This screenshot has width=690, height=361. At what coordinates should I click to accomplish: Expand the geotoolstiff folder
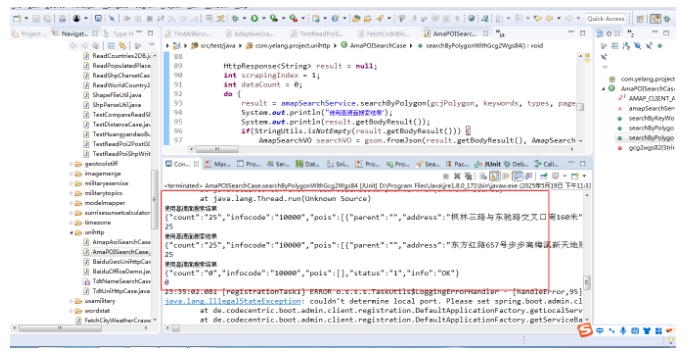pos(71,164)
